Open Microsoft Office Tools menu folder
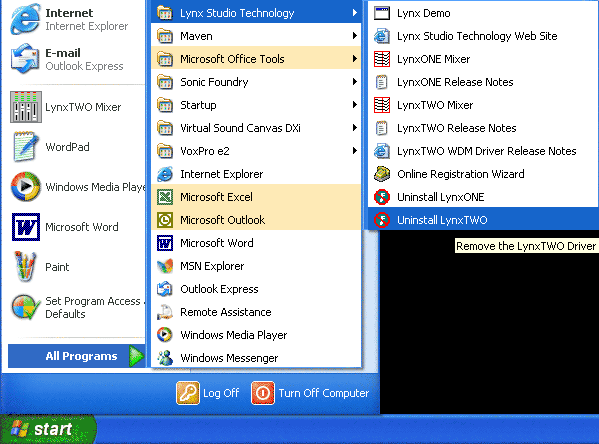The height and width of the screenshot is (444, 599). tap(256, 59)
